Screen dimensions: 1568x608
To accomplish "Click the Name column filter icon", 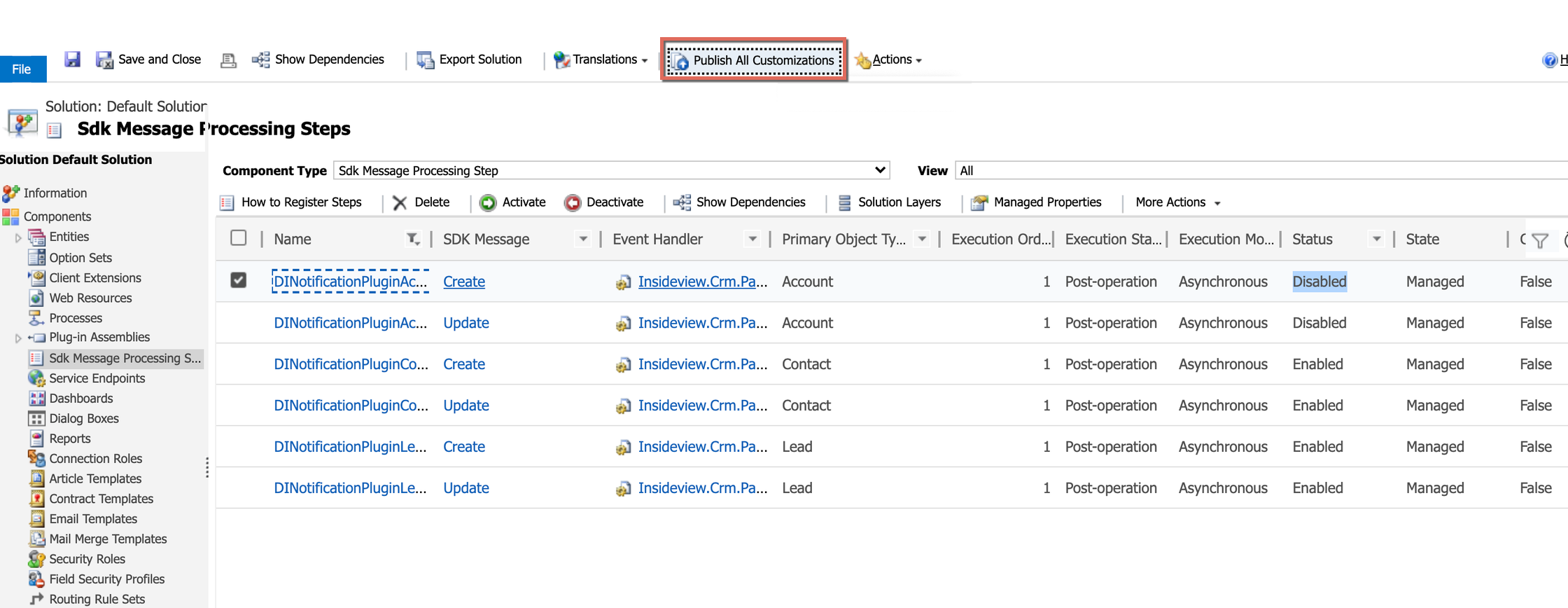I will click(413, 240).
